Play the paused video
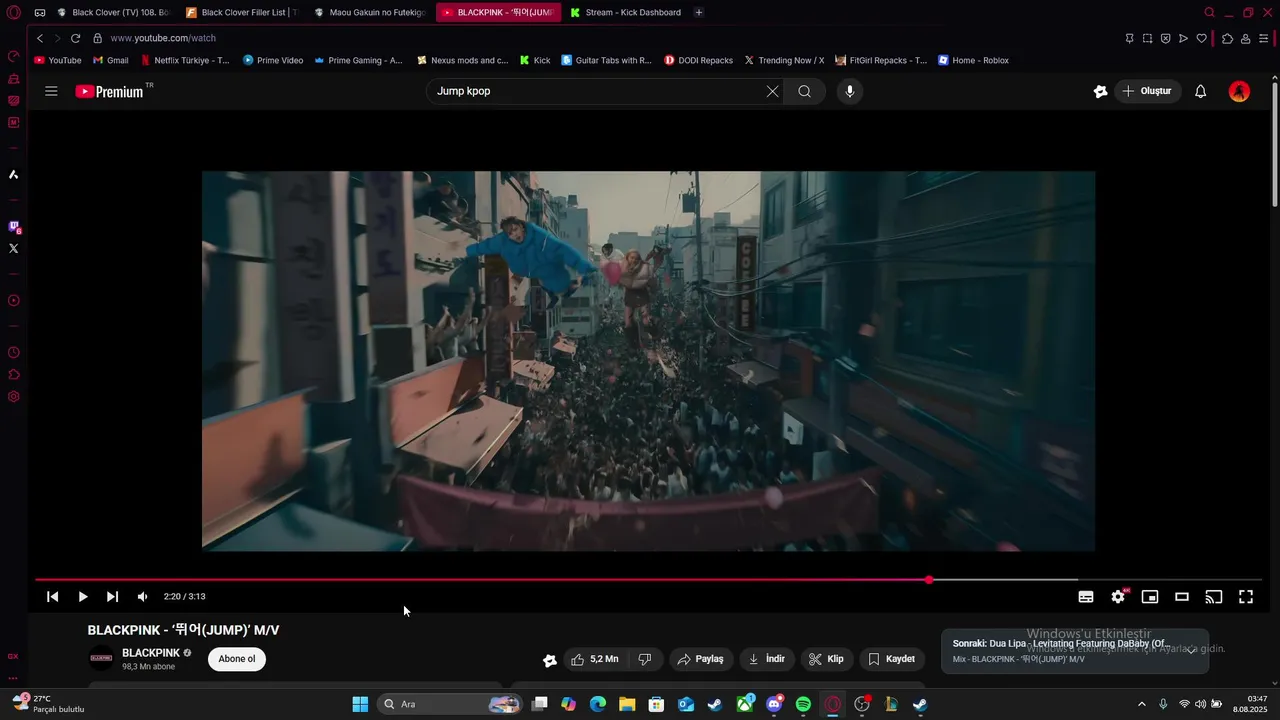This screenshot has width=1280, height=720. (83, 596)
